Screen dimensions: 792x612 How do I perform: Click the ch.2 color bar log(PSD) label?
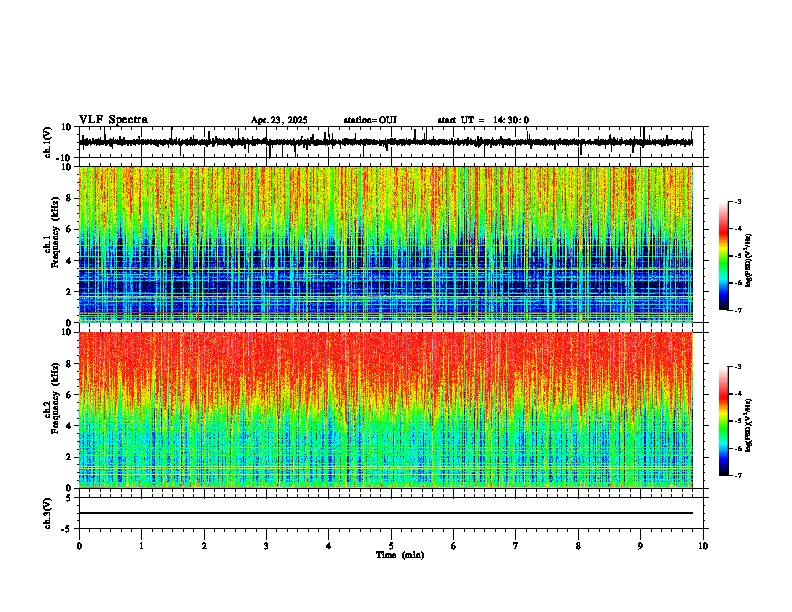point(749,425)
